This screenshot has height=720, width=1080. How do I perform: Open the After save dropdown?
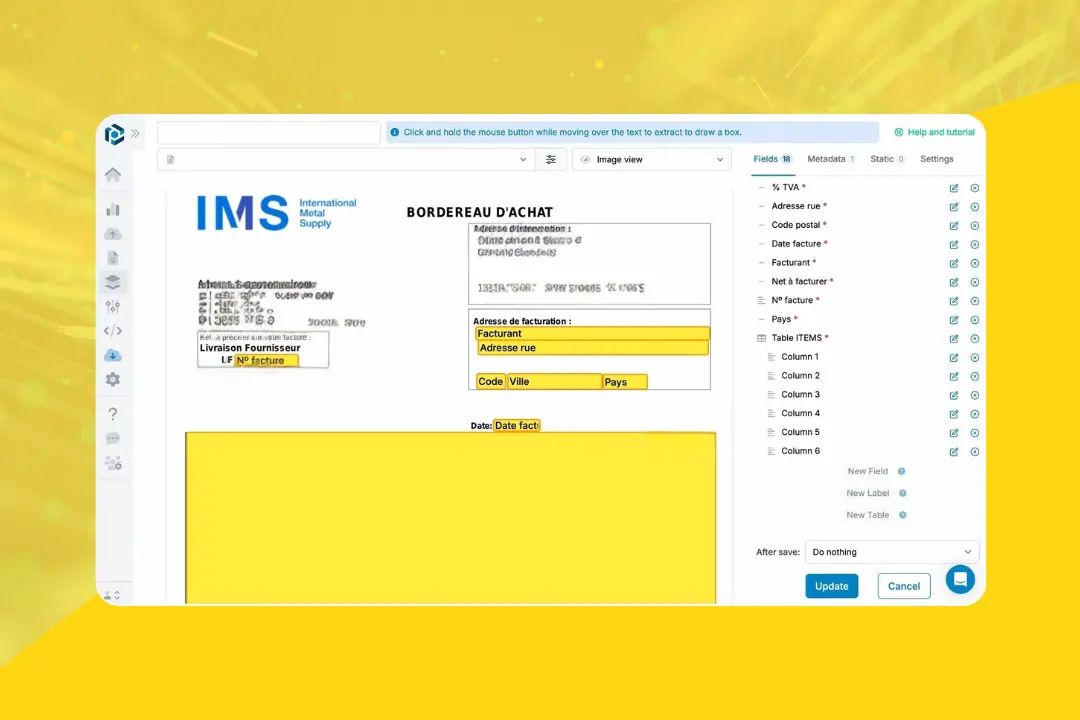[892, 552]
